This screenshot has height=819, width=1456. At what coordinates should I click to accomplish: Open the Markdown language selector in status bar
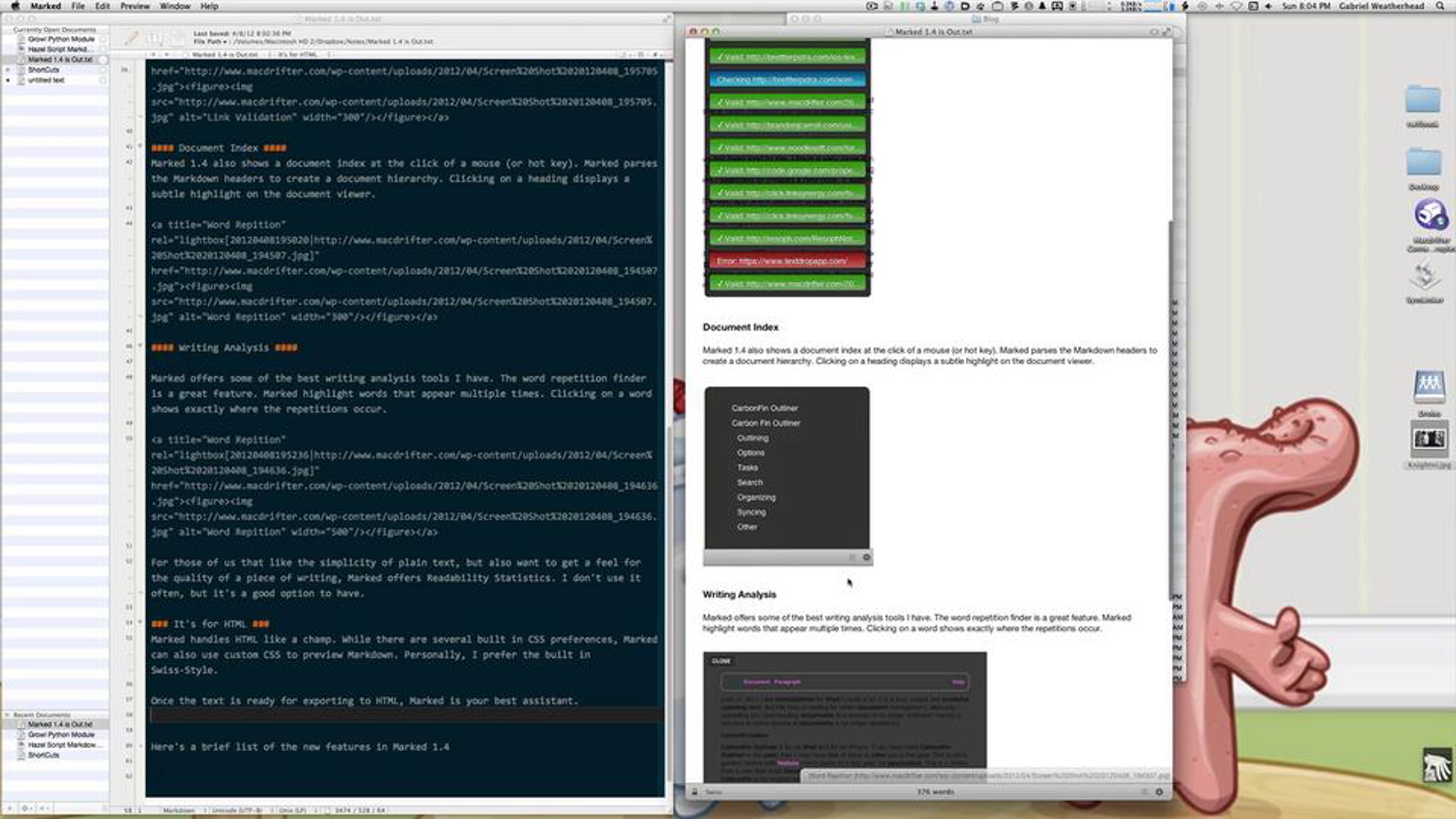coord(179,811)
